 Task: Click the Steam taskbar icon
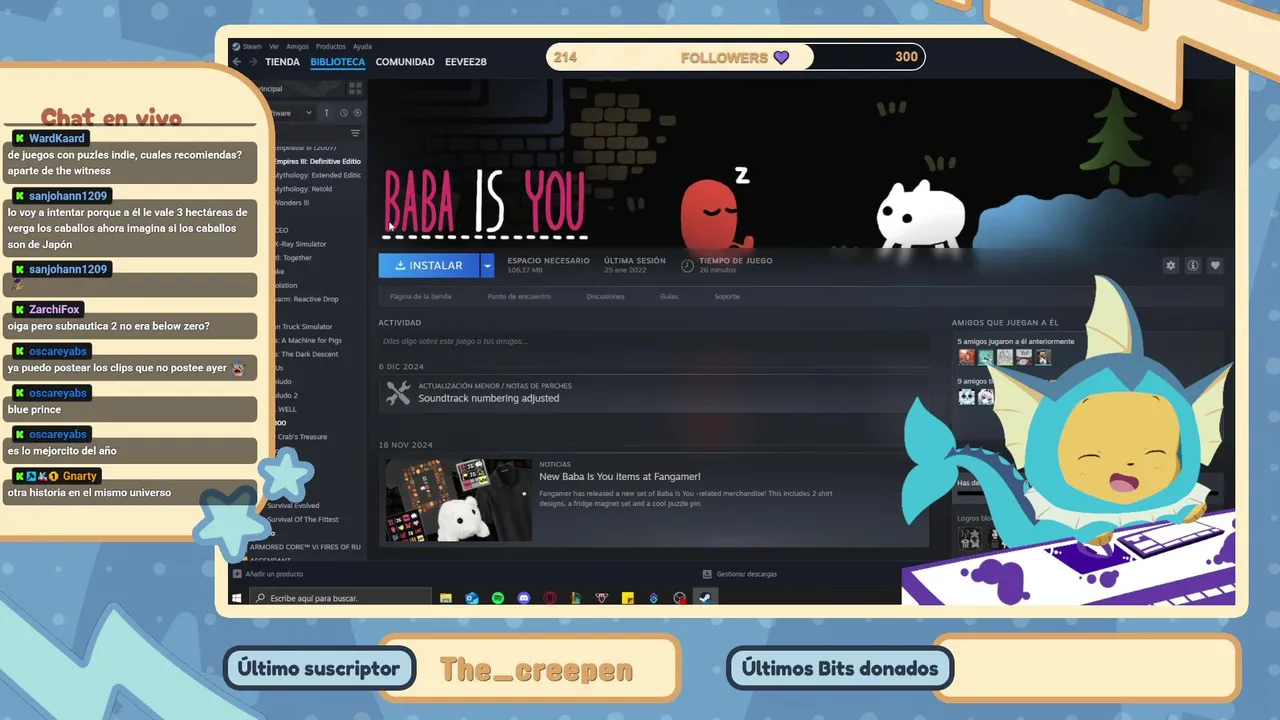[705, 598]
